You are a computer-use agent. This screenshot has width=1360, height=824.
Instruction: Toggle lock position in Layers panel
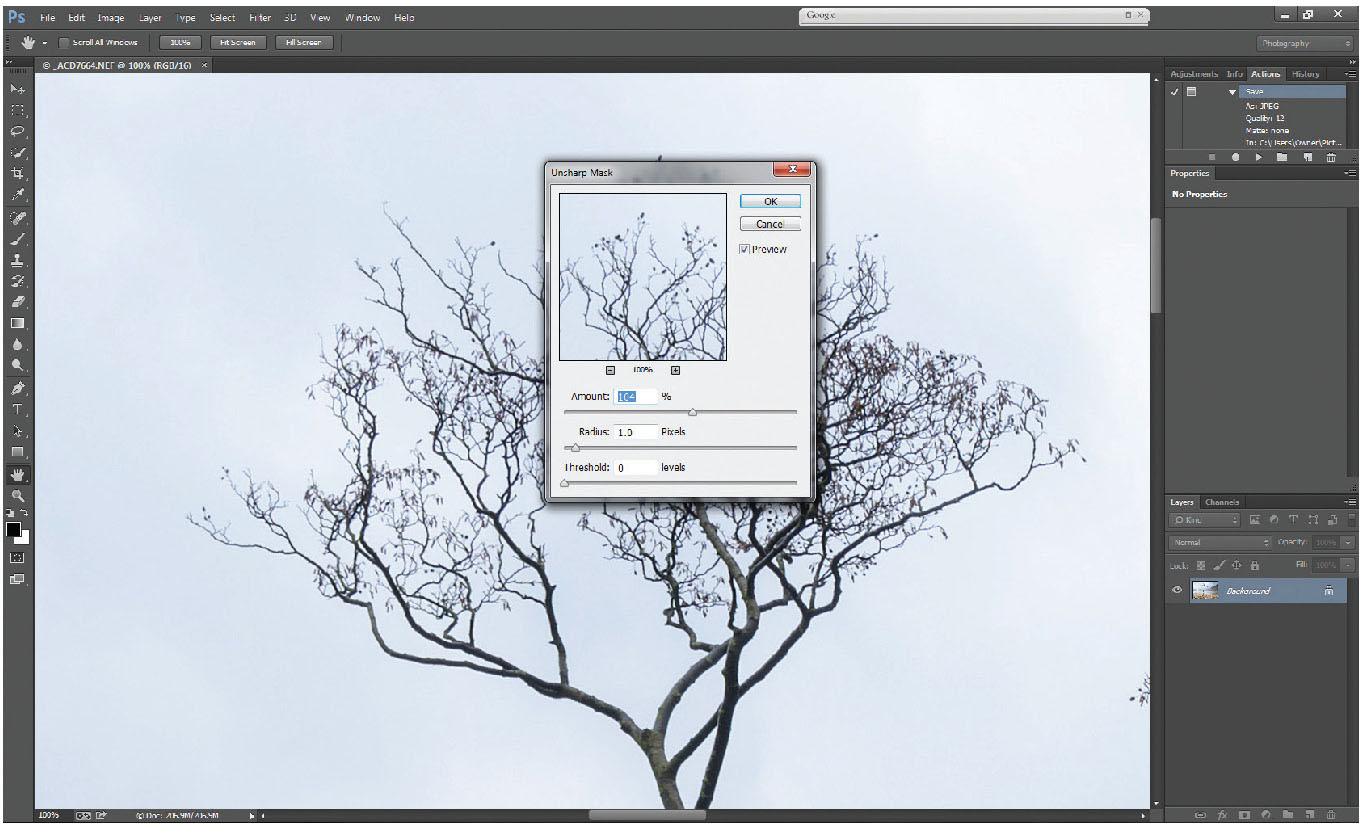[x=1237, y=566]
